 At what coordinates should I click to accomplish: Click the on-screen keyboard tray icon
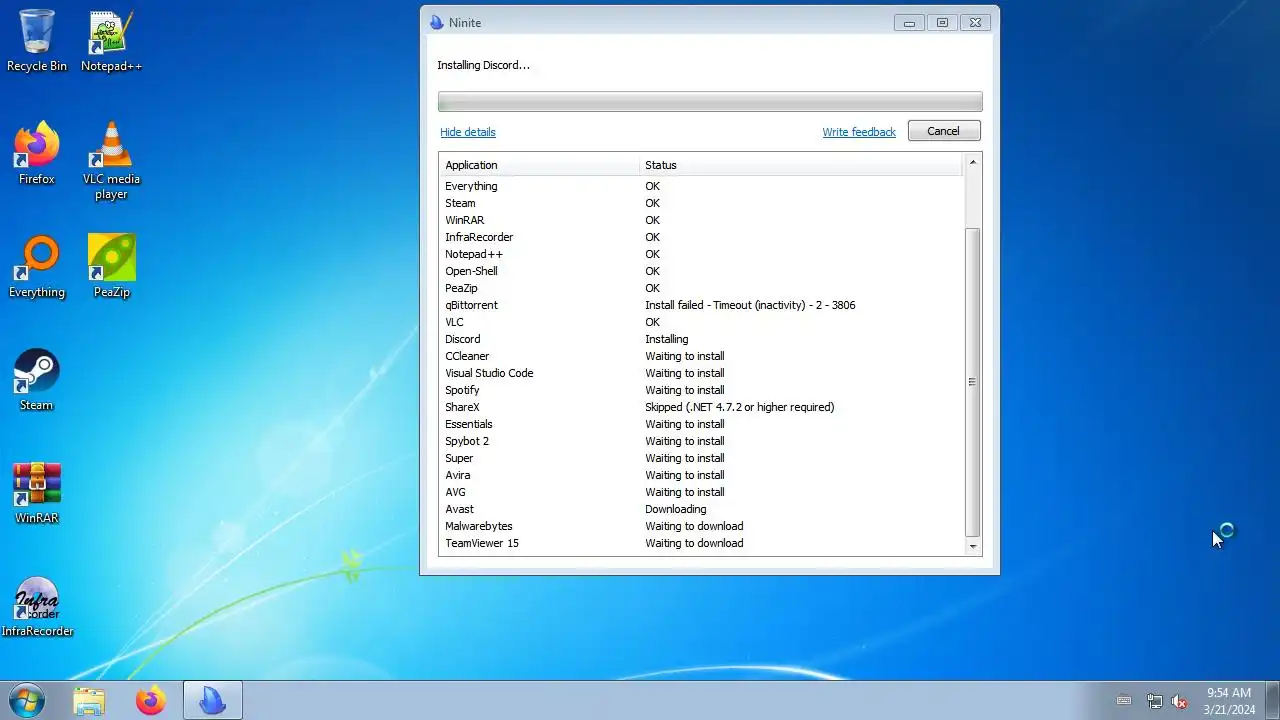(x=1124, y=700)
